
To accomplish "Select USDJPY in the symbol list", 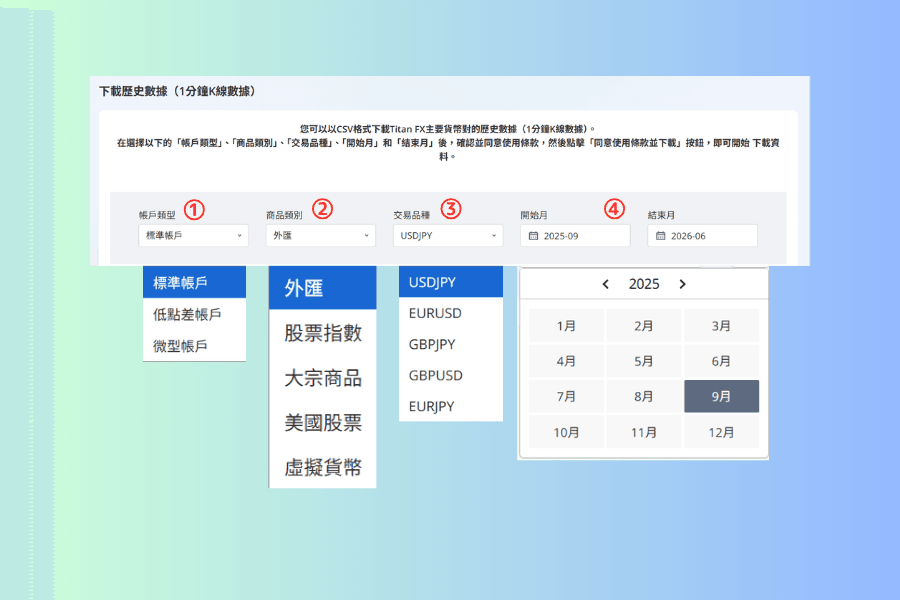I will 451,282.
